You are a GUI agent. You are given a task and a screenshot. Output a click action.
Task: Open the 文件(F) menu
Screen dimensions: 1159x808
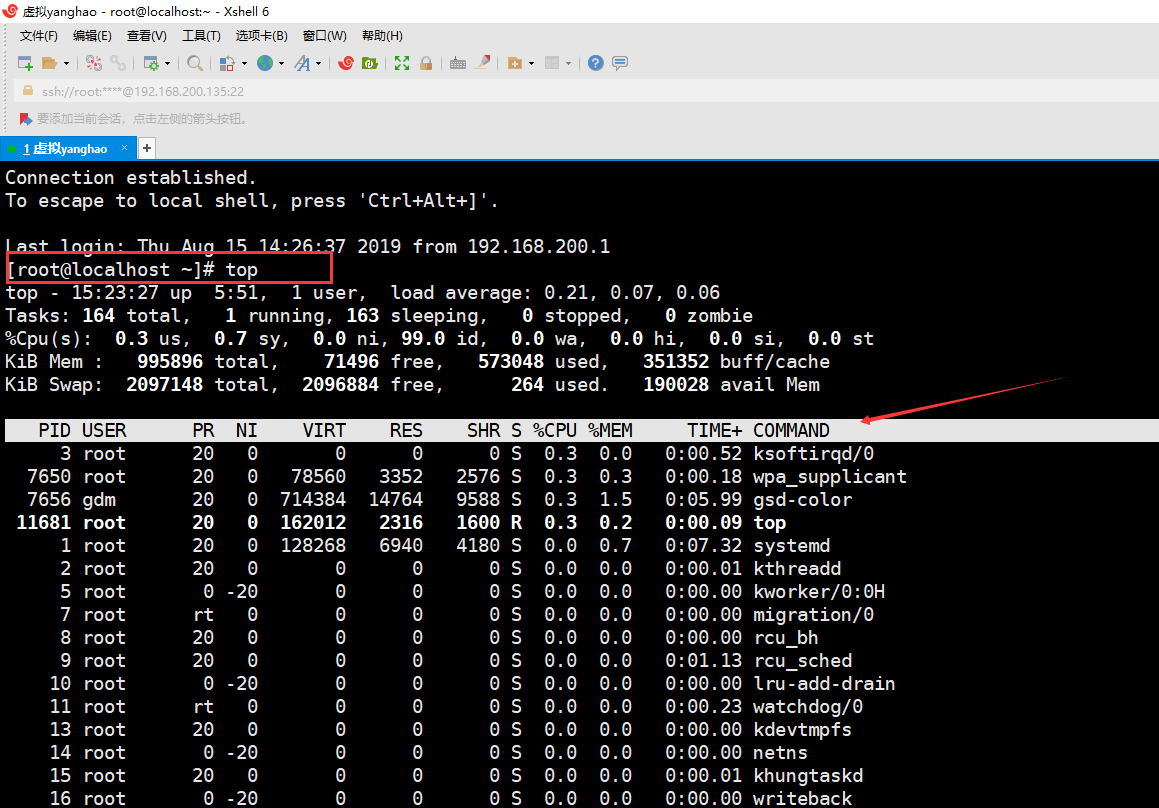click(x=38, y=35)
